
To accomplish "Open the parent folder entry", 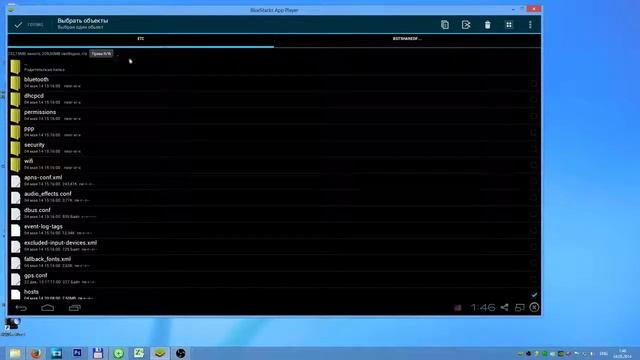I will pyautogui.click(x=274, y=67).
